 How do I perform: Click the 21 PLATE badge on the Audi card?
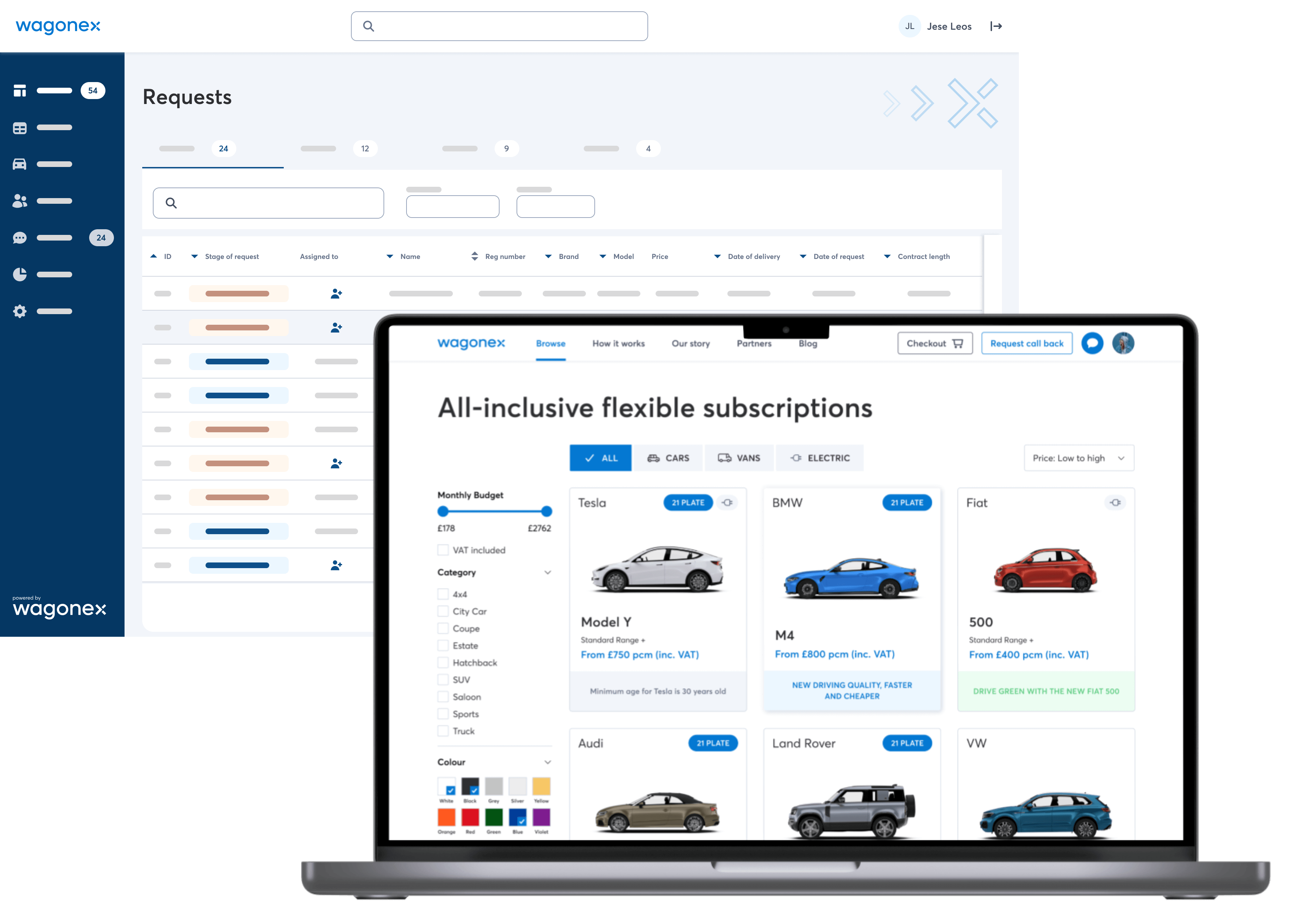[x=713, y=743]
